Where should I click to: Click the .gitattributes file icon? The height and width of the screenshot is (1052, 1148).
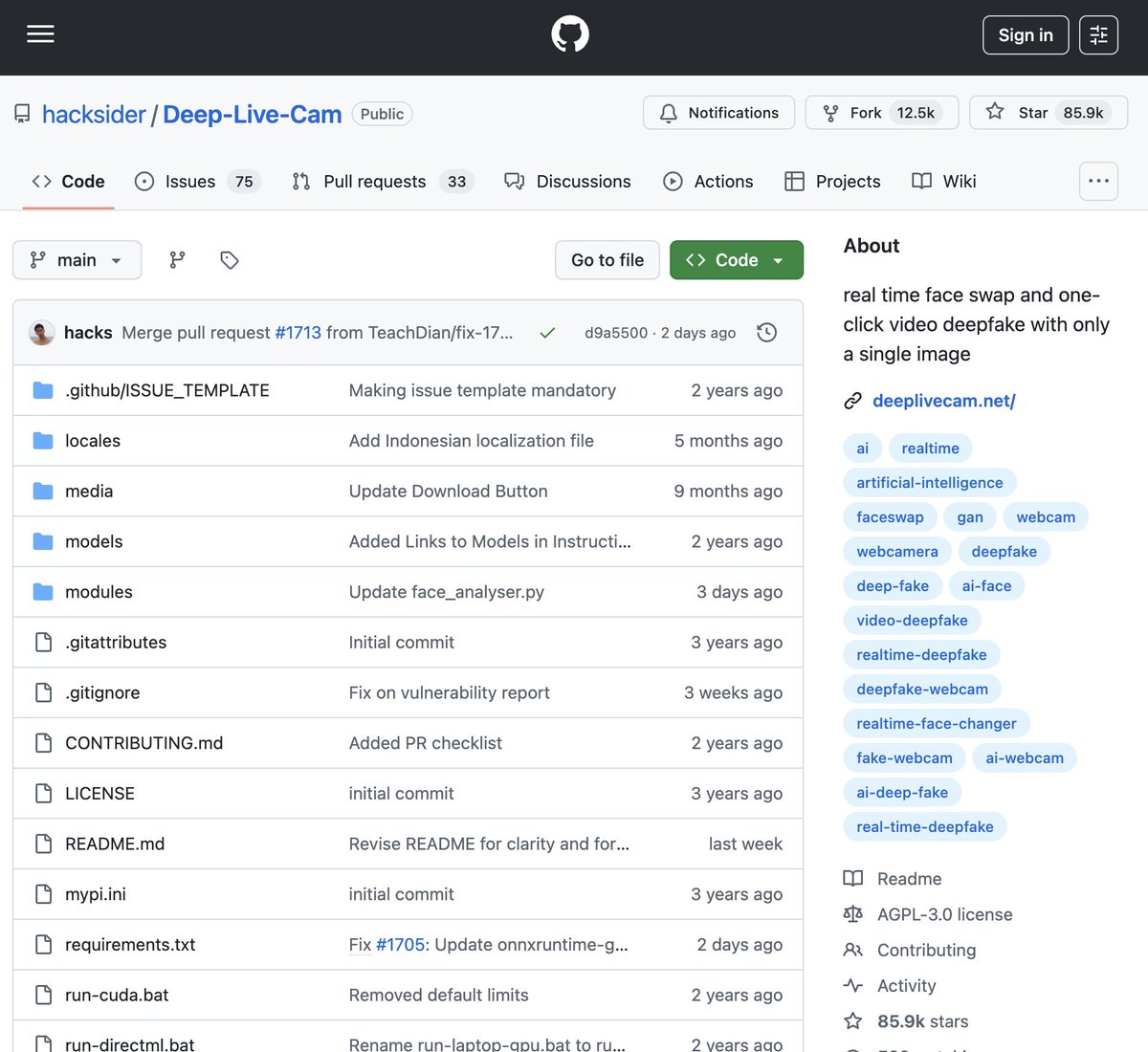(43, 643)
